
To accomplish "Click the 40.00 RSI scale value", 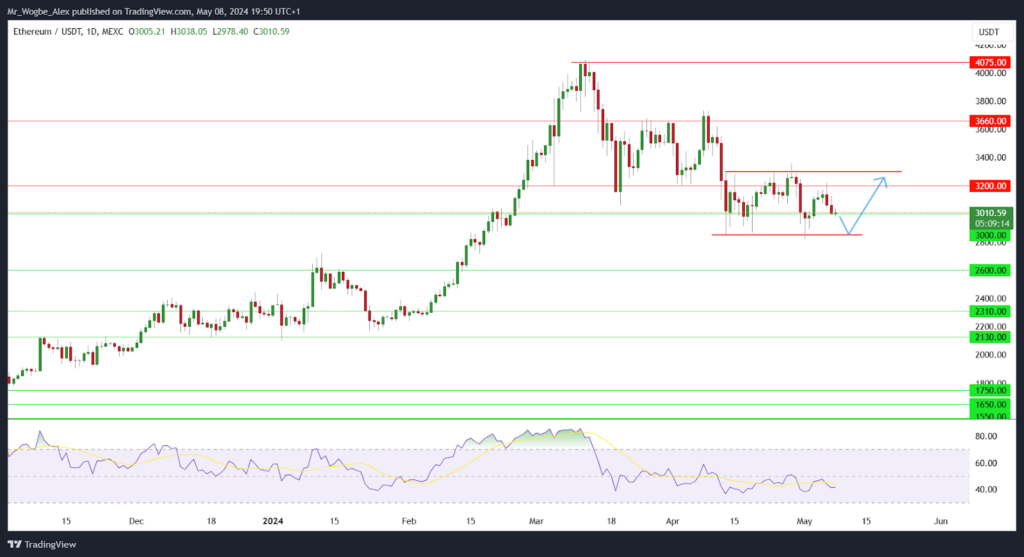I will pyautogui.click(x=988, y=489).
